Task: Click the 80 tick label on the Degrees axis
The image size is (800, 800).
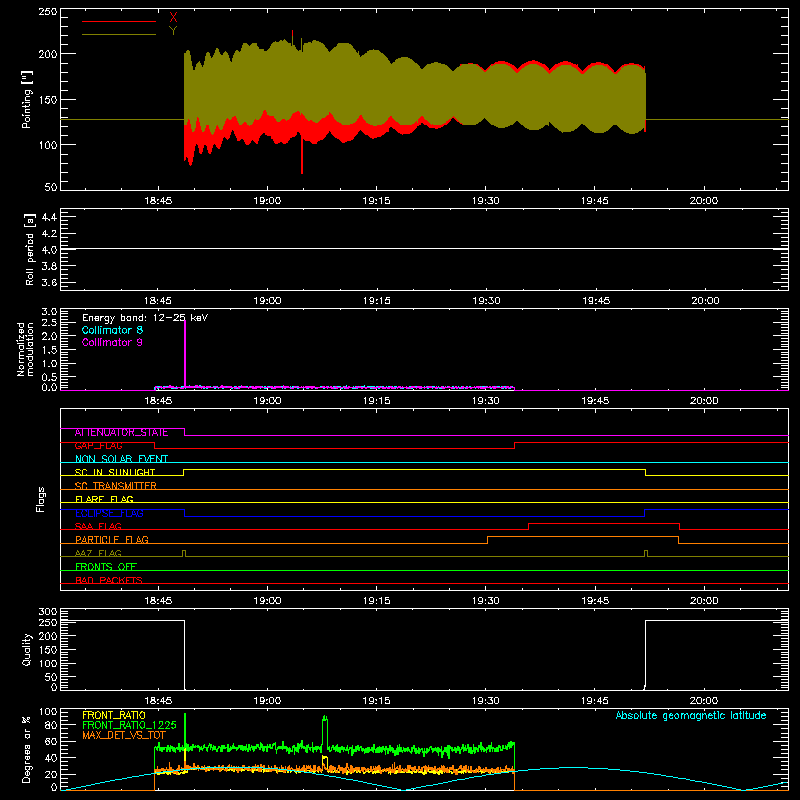Action: coord(51,725)
